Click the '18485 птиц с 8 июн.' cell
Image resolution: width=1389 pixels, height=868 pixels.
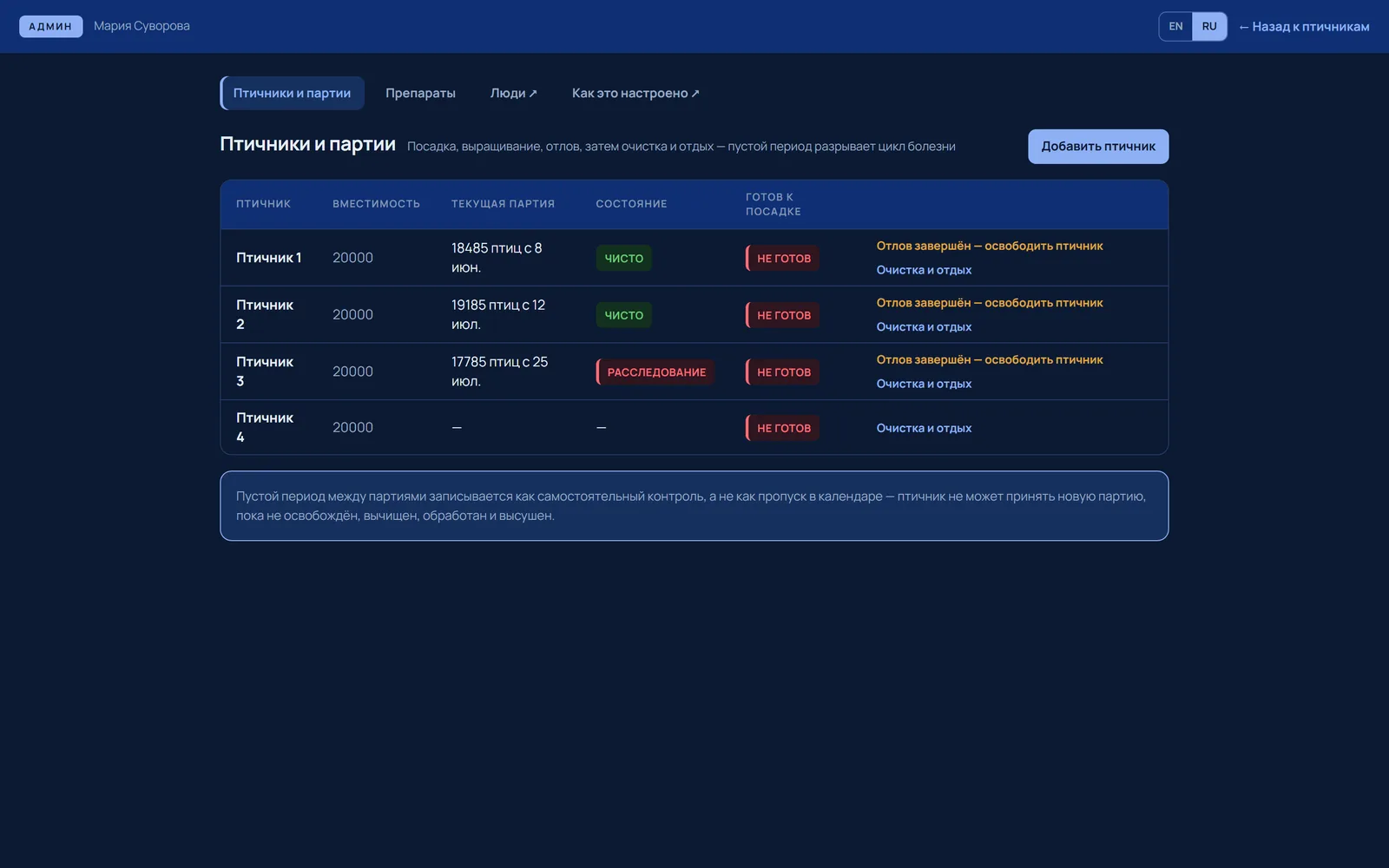coord(497,258)
